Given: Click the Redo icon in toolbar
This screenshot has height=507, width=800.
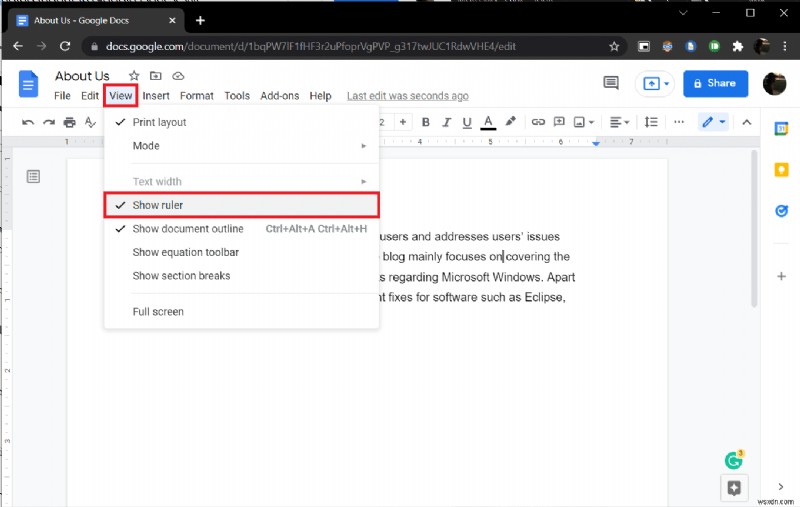Looking at the screenshot, I should click(49, 122).
